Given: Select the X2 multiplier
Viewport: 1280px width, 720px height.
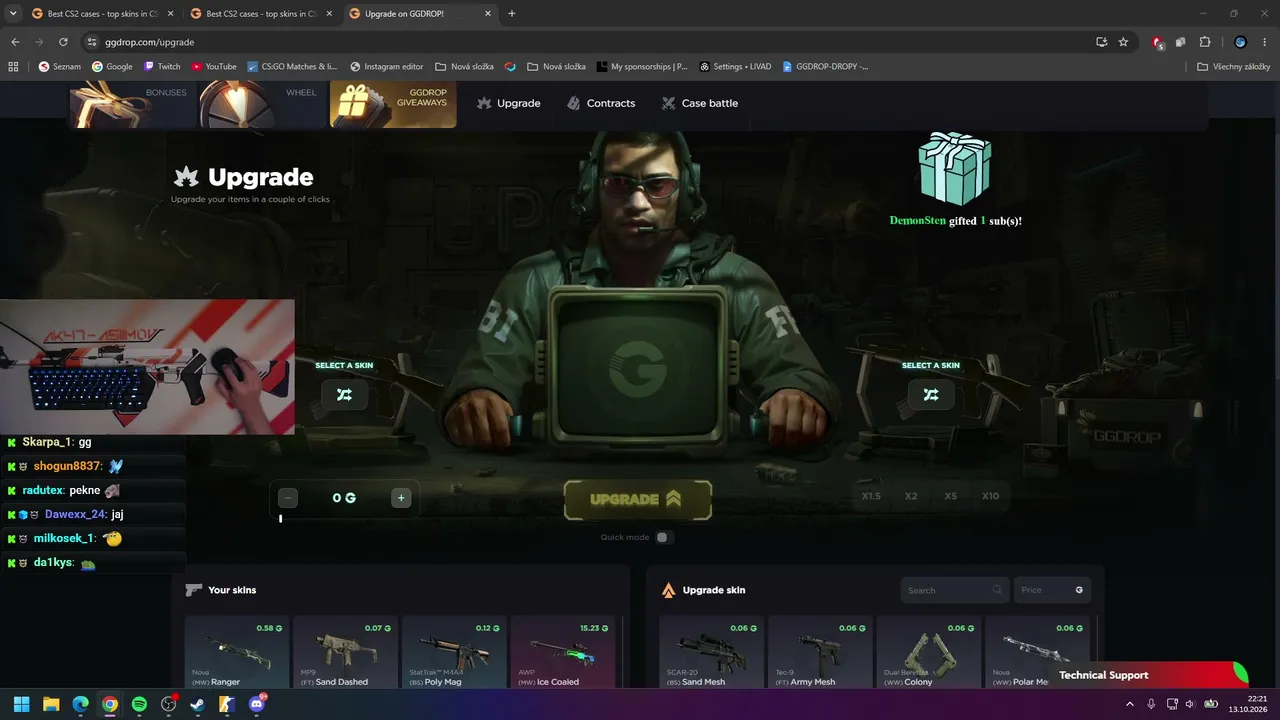Looking at the screenshot, I should (911, 496).
